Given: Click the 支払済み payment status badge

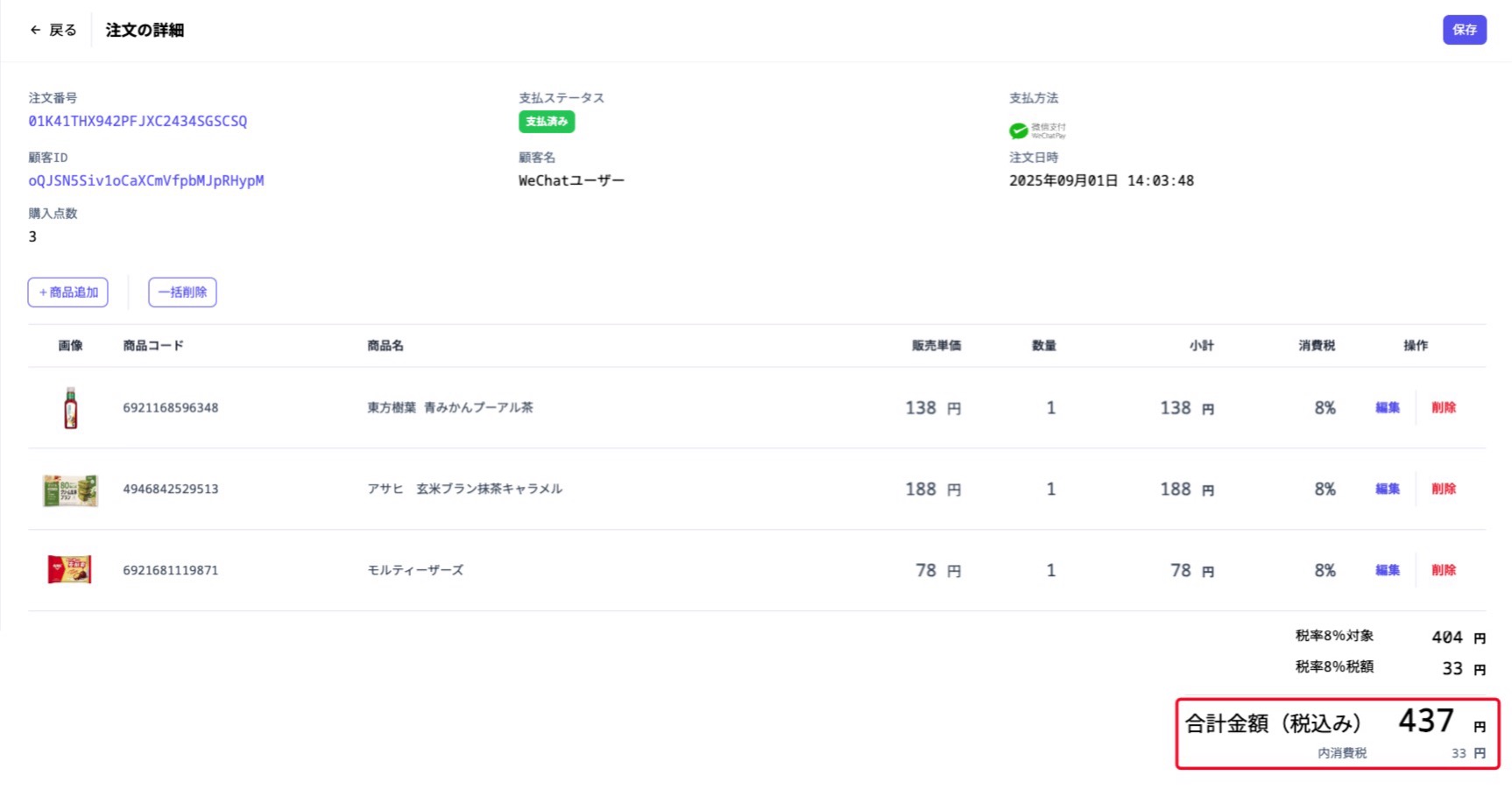Looking at the screenshot, I should click(x=546, y=122).
